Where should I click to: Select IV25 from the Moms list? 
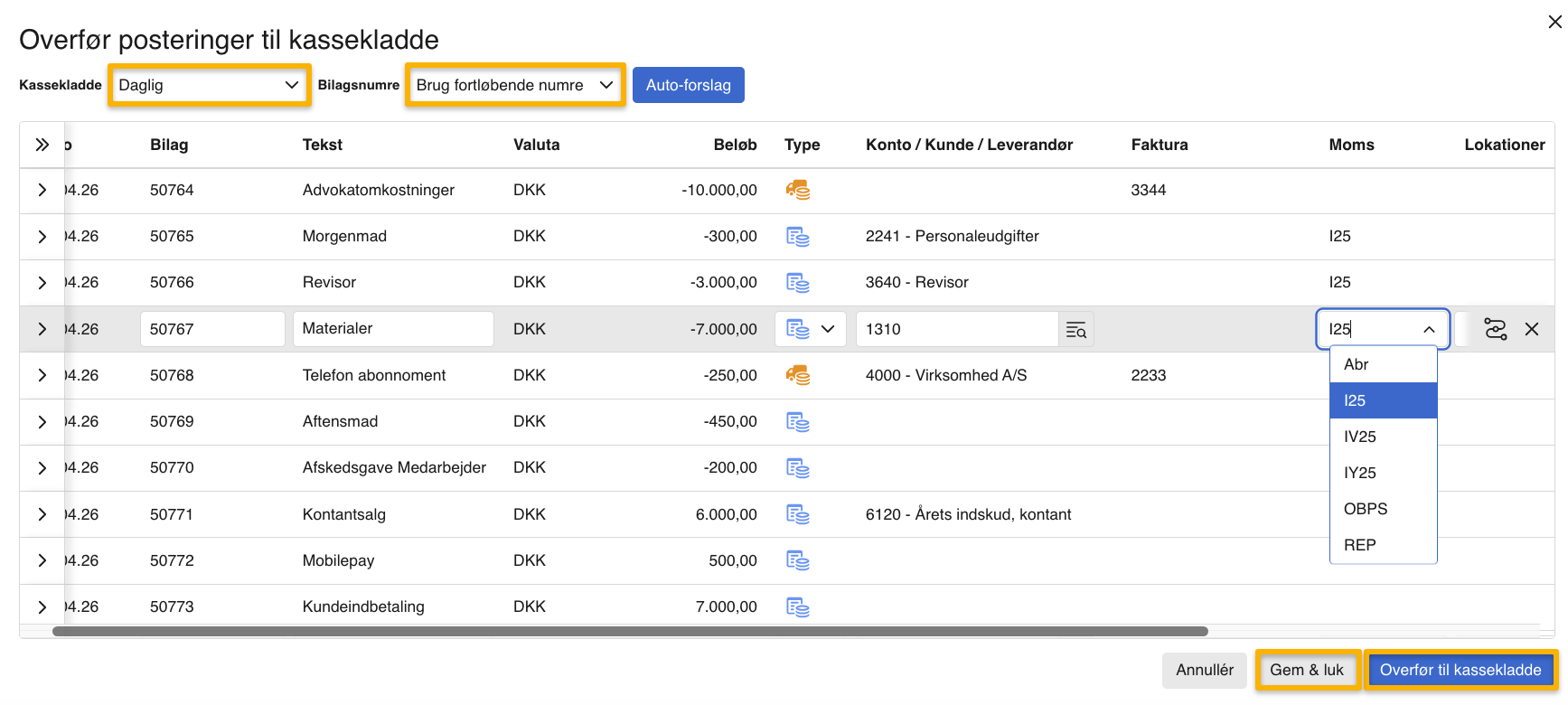click(1360, 437)
